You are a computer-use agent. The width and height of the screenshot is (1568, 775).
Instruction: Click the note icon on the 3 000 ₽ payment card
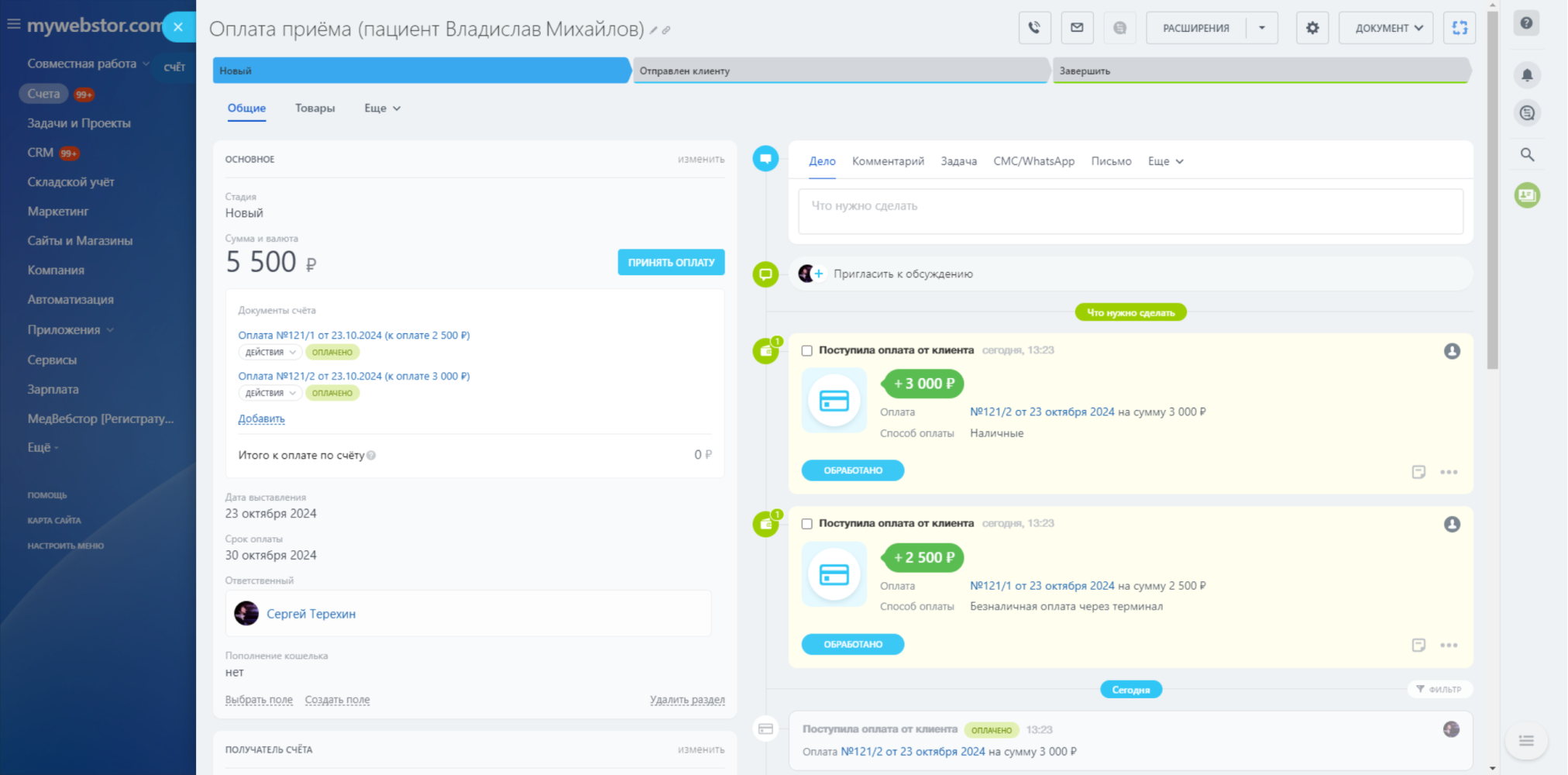1418,472
